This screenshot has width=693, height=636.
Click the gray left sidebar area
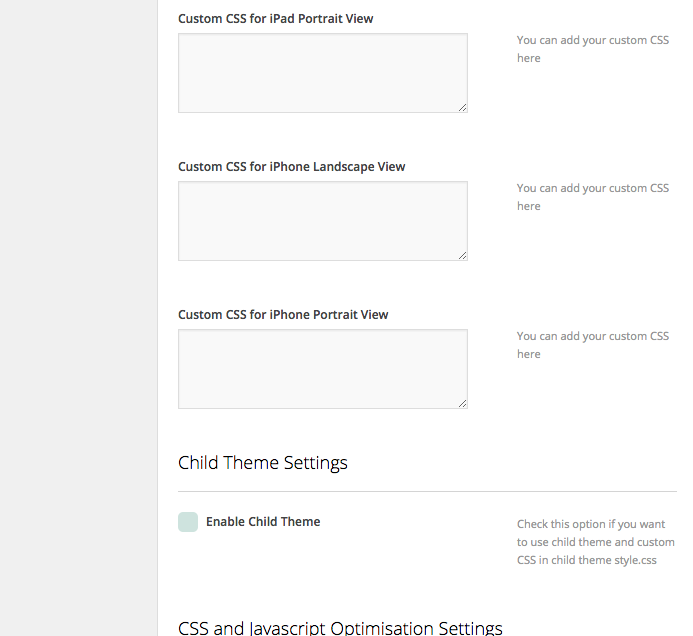click(78, 318)
